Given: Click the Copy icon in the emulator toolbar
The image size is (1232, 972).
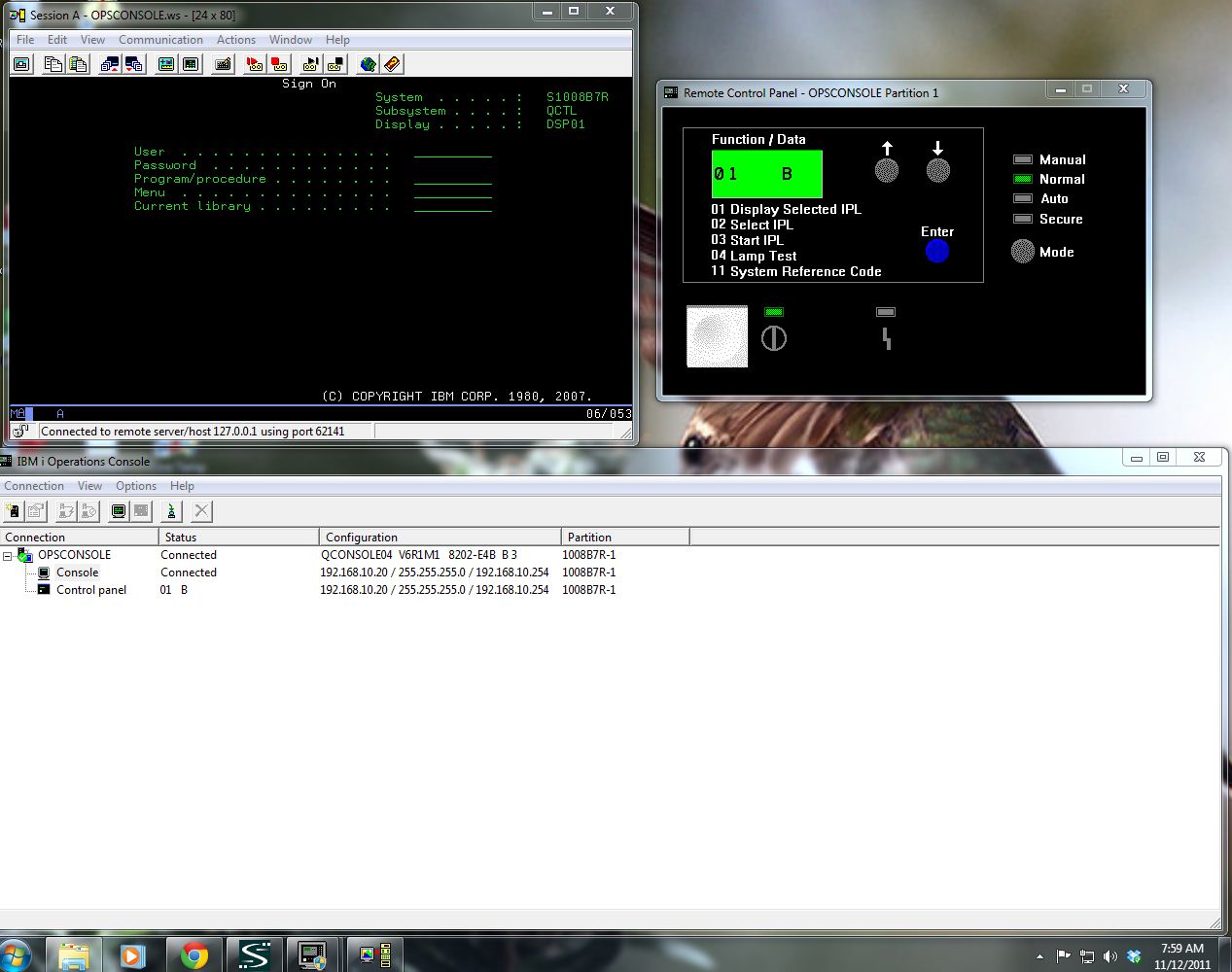Looking at the screenshot, I should (x=51, y=63).
